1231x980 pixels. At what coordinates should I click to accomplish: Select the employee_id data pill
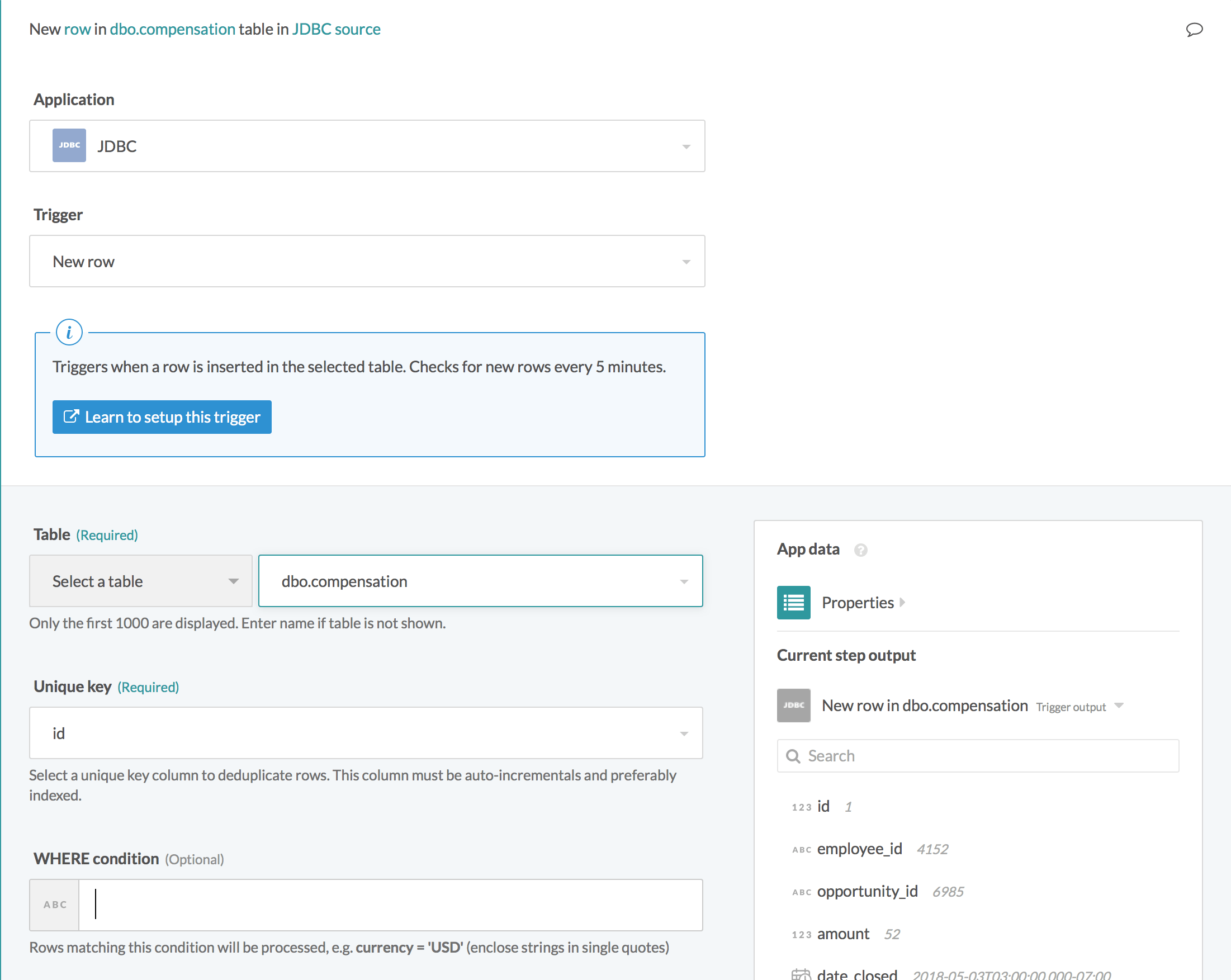[x=859, y=849]
